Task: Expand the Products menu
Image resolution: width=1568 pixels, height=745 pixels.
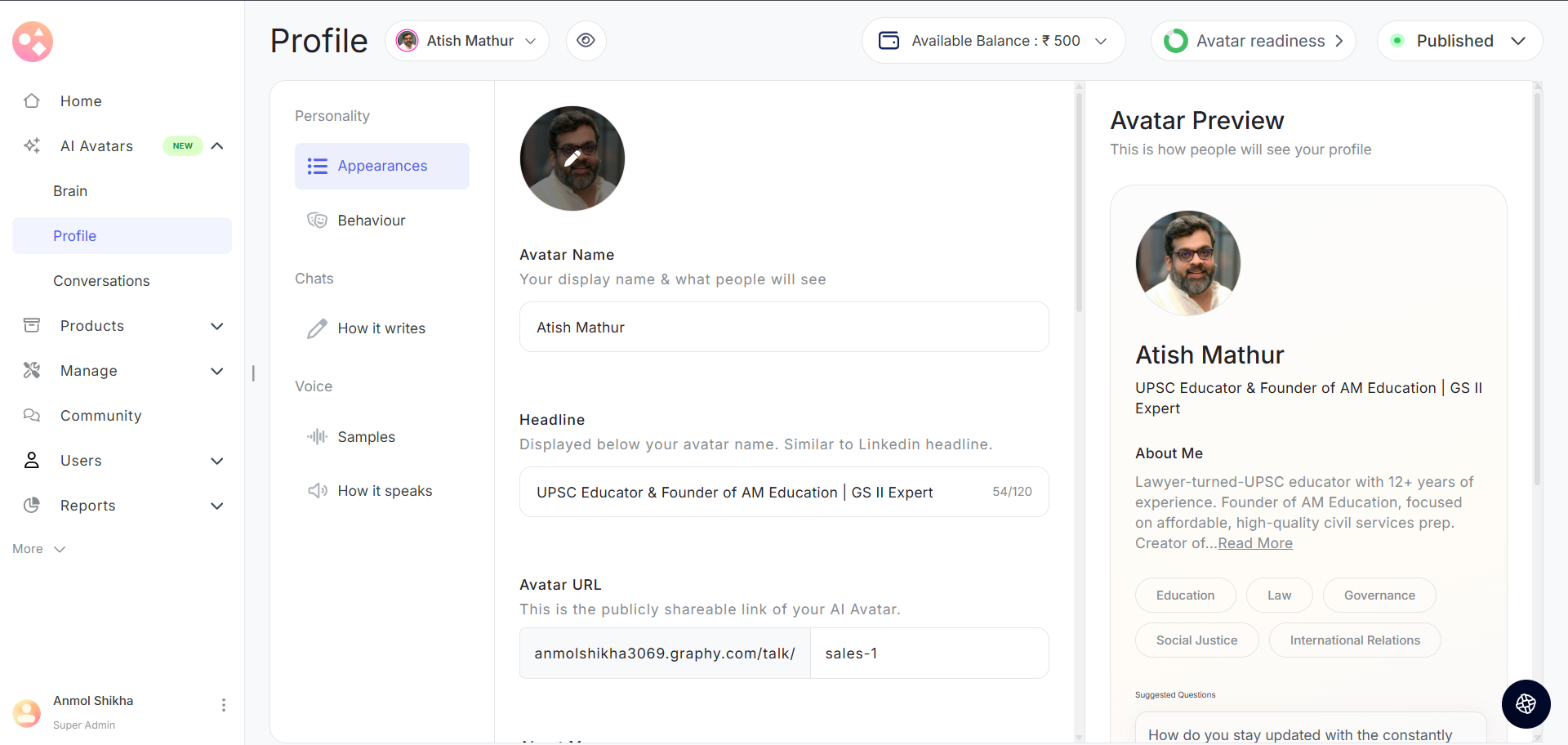Action: tap(217, 326)
